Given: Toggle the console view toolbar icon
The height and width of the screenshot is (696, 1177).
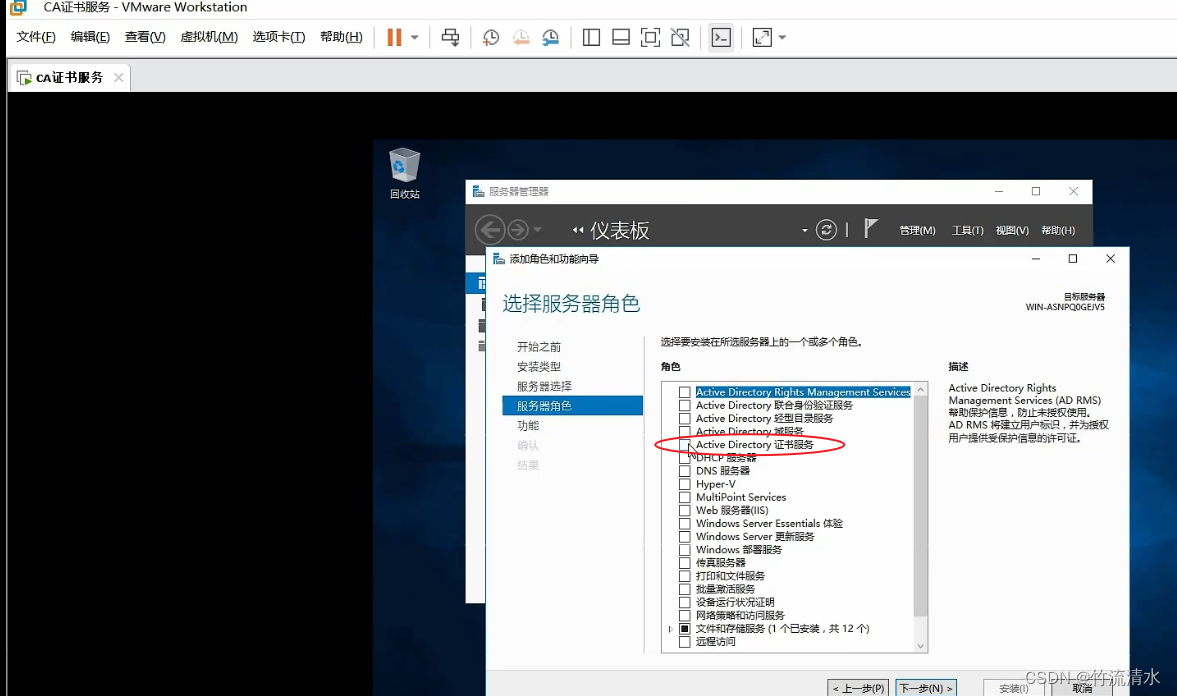Looking at the screenshot, I should click(721, 38).
